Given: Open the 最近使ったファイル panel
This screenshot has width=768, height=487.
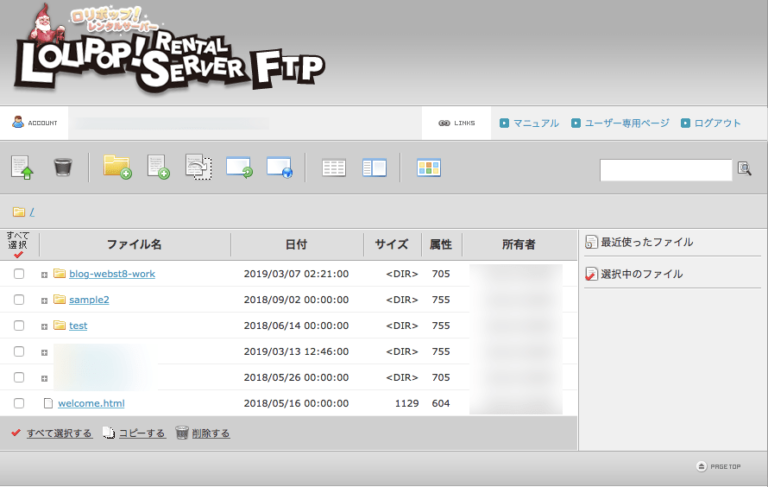Looking at the screenshot, I should [647, 242].
